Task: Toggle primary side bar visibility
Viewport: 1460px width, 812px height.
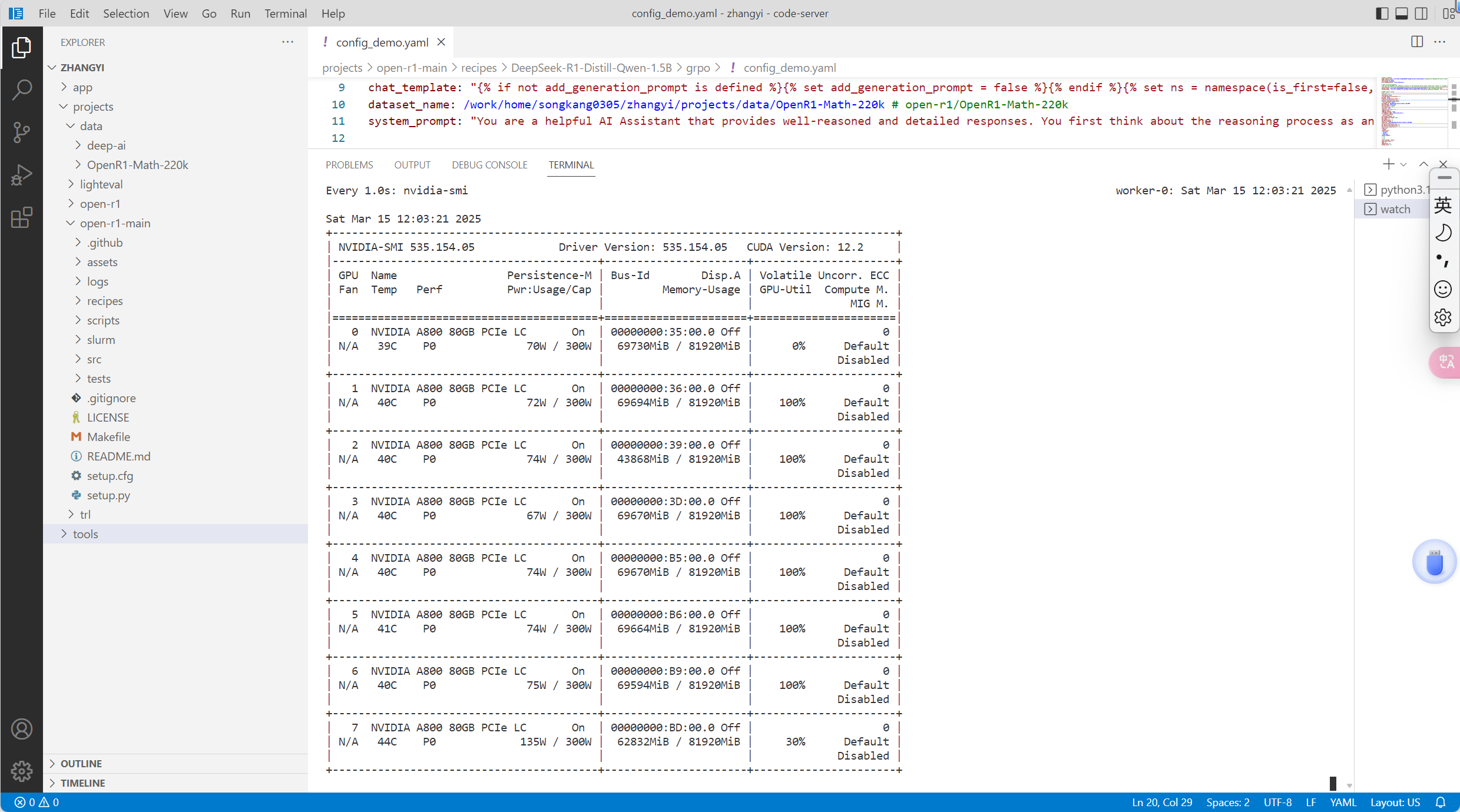Action: coord(1382,13)
